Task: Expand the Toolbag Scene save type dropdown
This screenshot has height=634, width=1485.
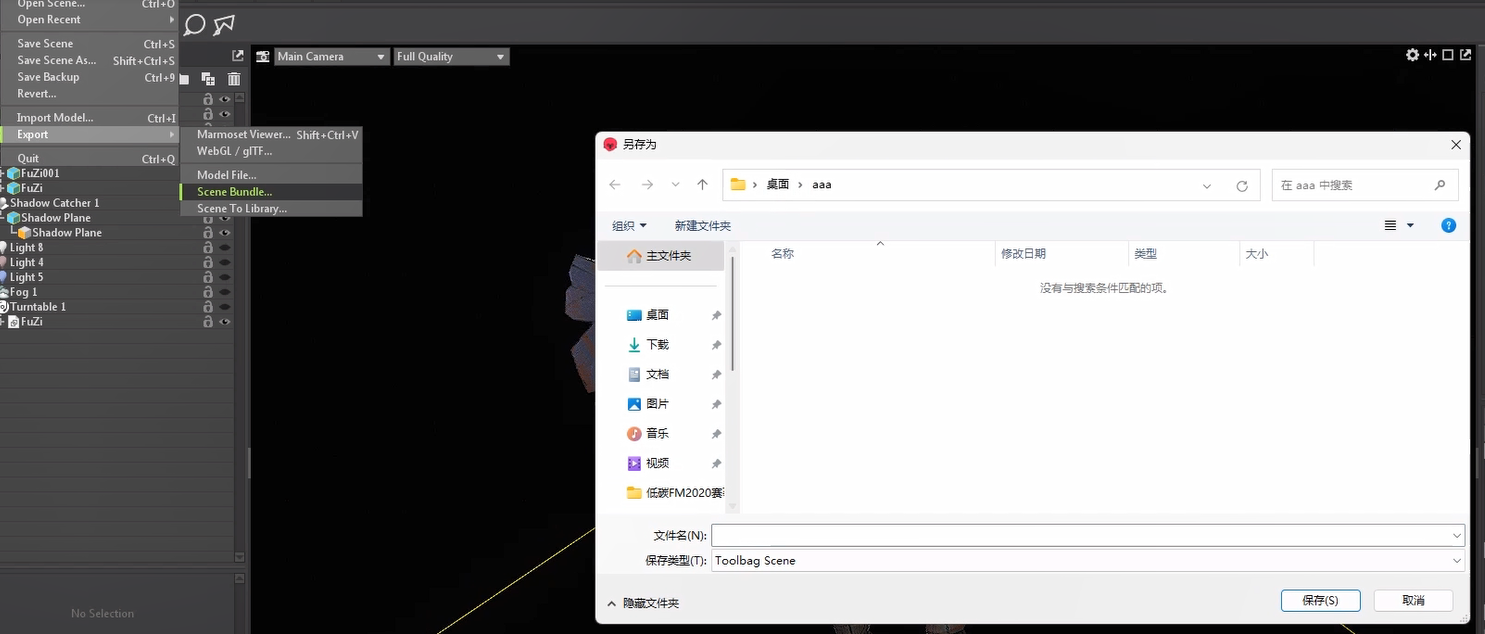Action: click(x=1087, y=561)
